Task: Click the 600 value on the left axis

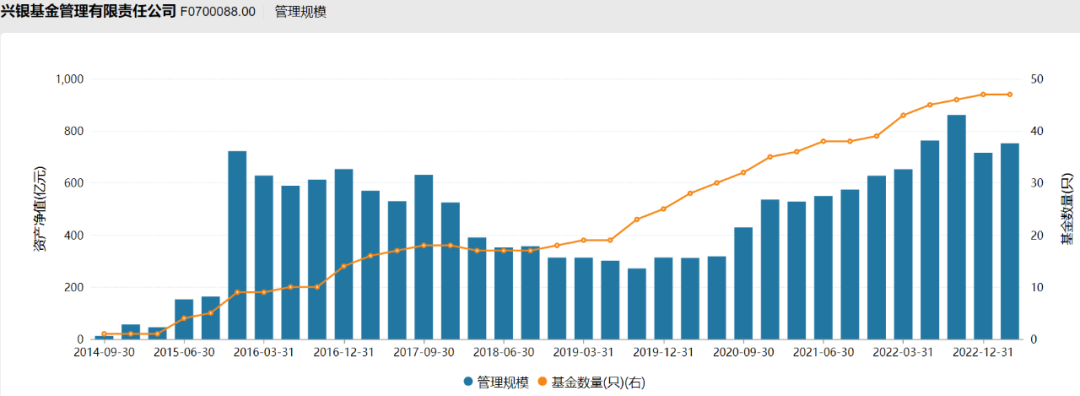Action: [74, 183]
